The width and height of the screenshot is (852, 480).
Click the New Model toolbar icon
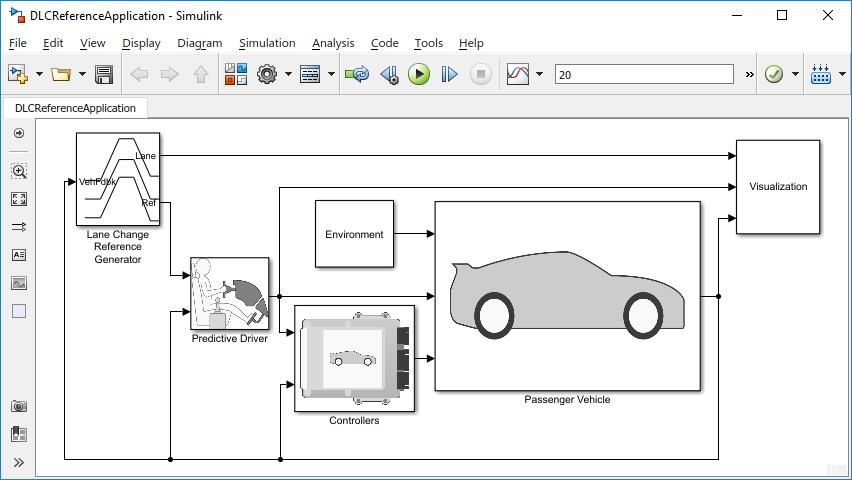(18, 74)
